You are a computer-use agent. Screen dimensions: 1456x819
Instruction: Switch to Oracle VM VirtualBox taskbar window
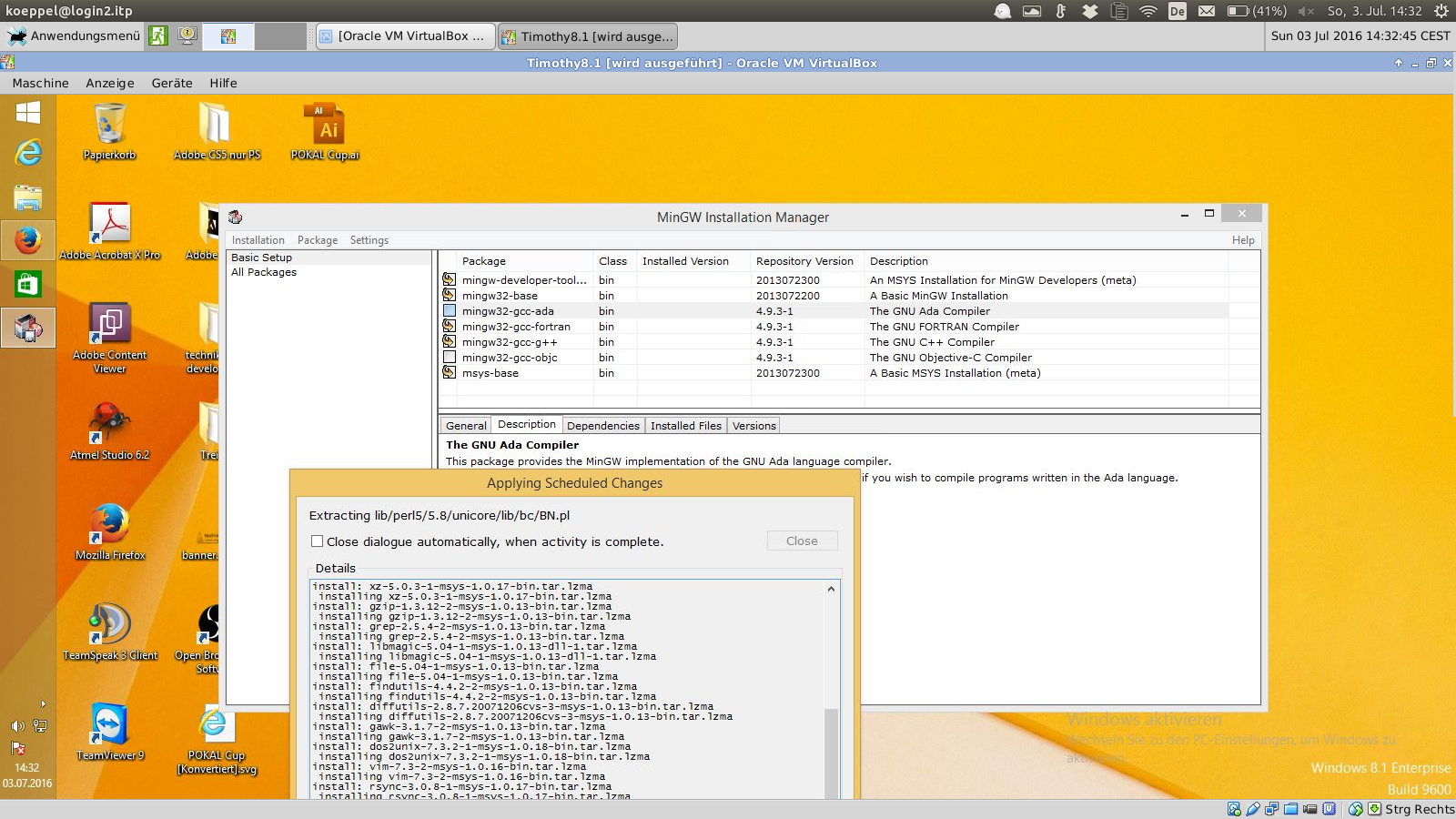[406, 36]
